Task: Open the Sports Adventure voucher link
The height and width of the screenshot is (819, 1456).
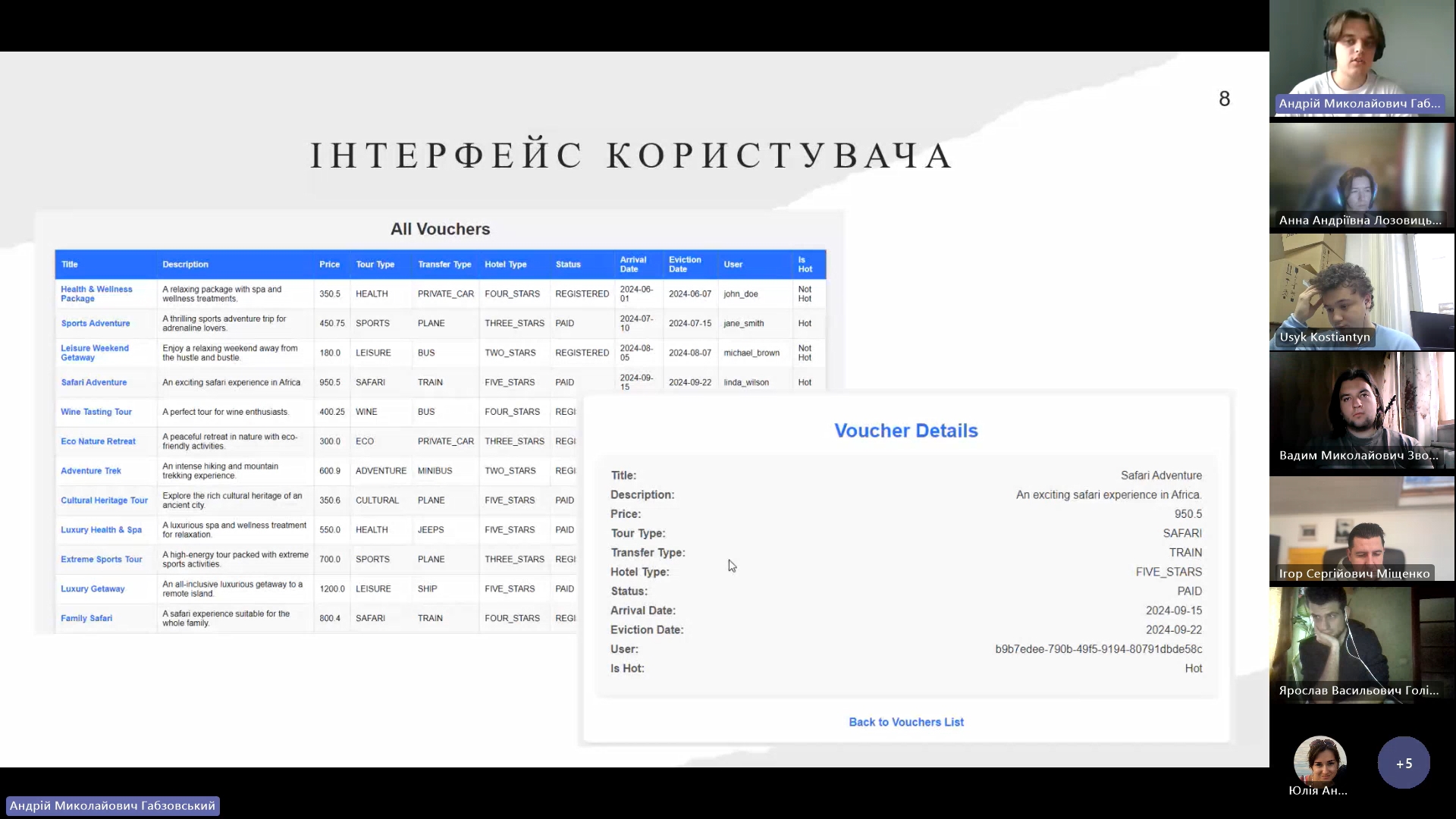Action: tap(96, 323)
